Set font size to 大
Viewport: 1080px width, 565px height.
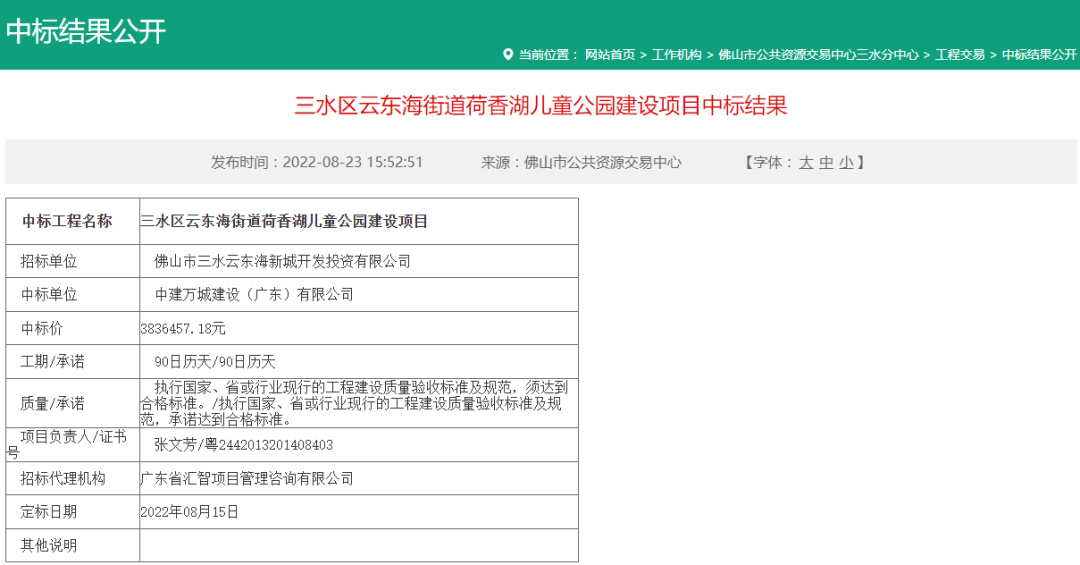[x=806, y=162]
